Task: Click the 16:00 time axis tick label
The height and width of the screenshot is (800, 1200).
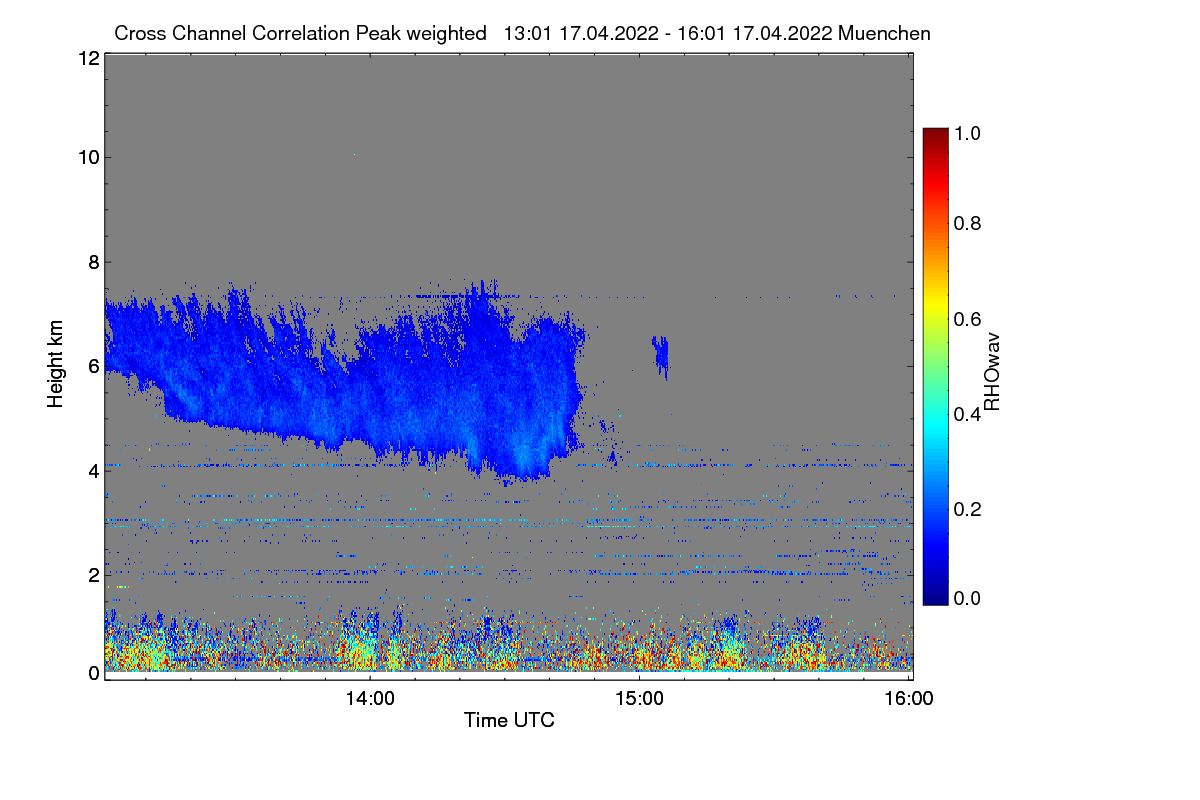Action: pos(909,699)
